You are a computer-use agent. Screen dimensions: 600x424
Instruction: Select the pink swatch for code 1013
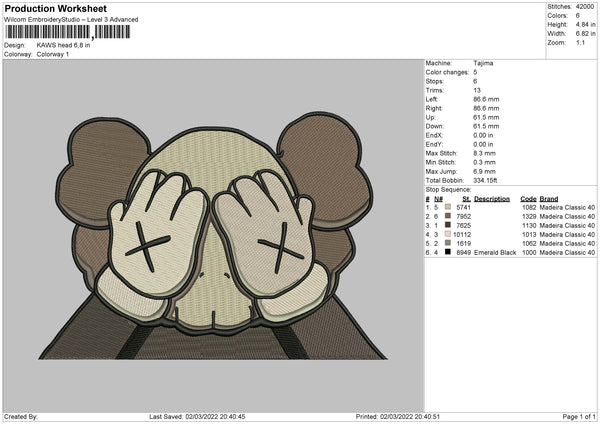(448, 234)
